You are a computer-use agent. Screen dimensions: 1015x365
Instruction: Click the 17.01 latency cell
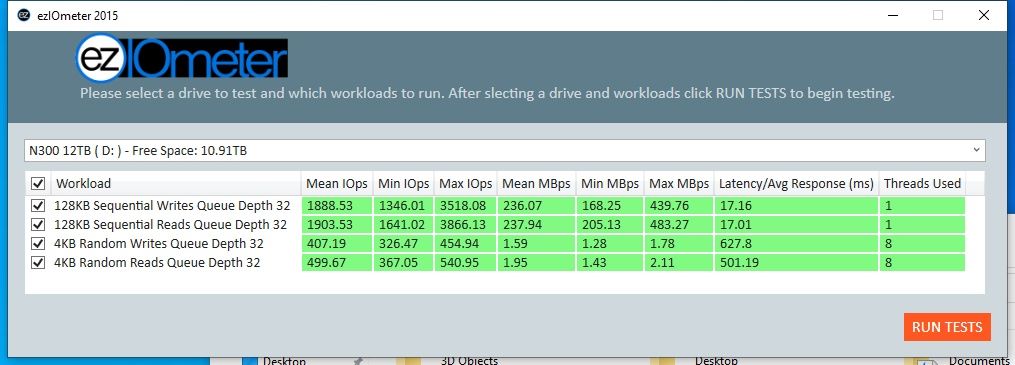(796, 225)
